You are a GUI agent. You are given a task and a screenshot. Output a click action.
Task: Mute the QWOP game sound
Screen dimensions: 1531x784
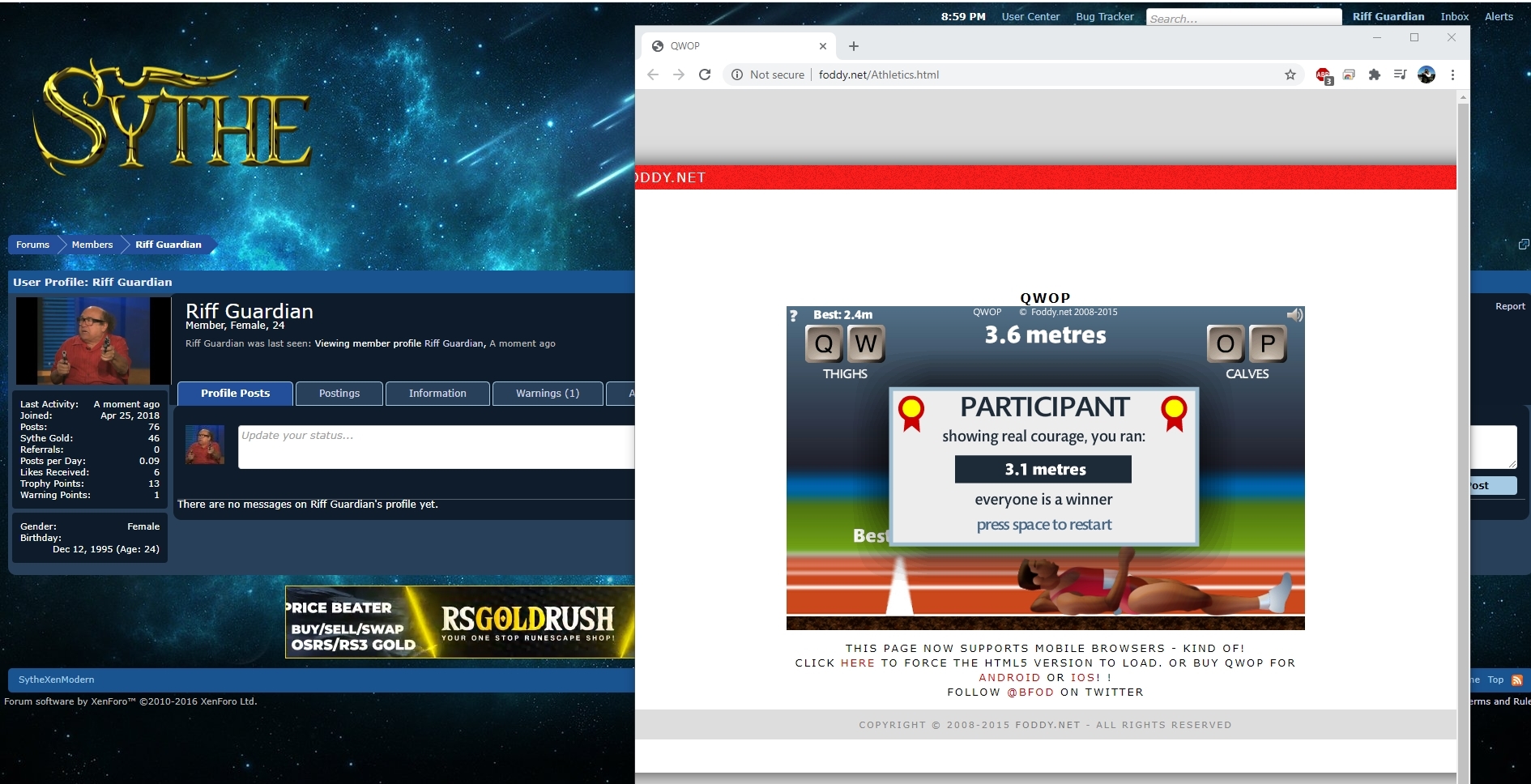pyautogui.click(x=1294, y=315)
